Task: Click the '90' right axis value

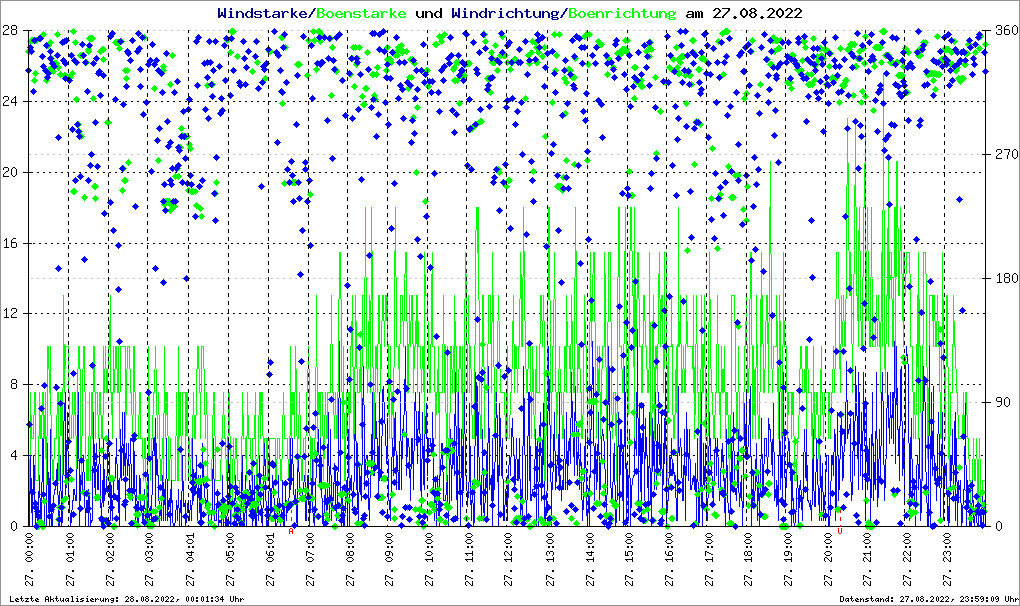Action: 1000,402
